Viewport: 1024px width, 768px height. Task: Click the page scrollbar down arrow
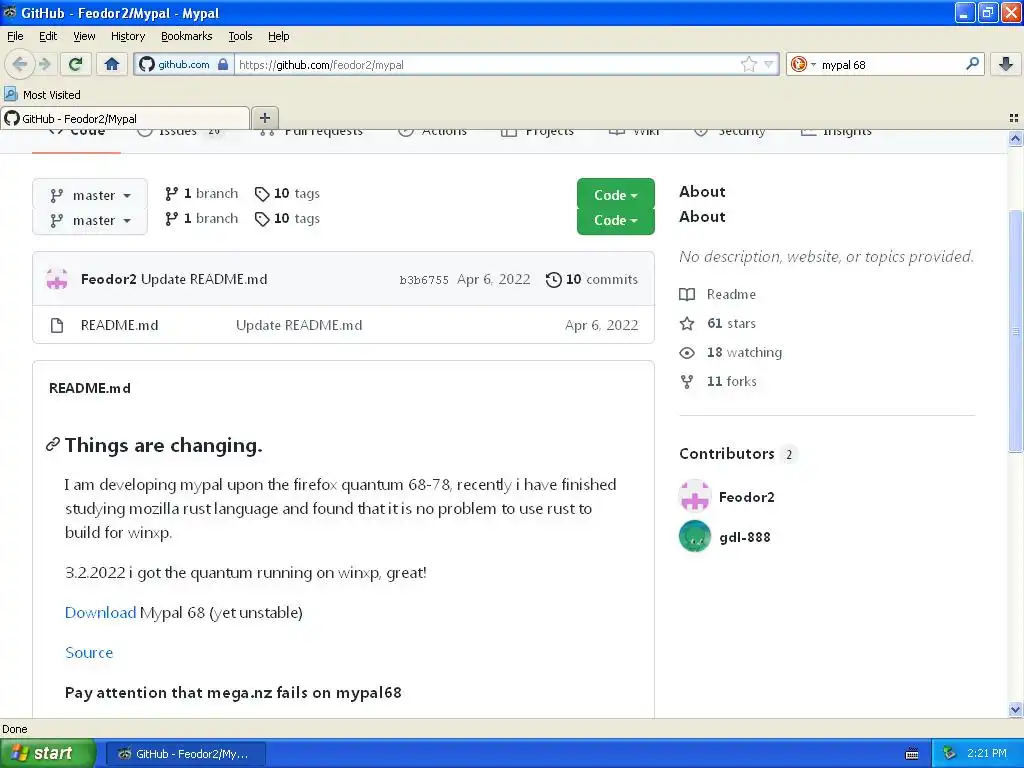click(x=1016, y=709)
